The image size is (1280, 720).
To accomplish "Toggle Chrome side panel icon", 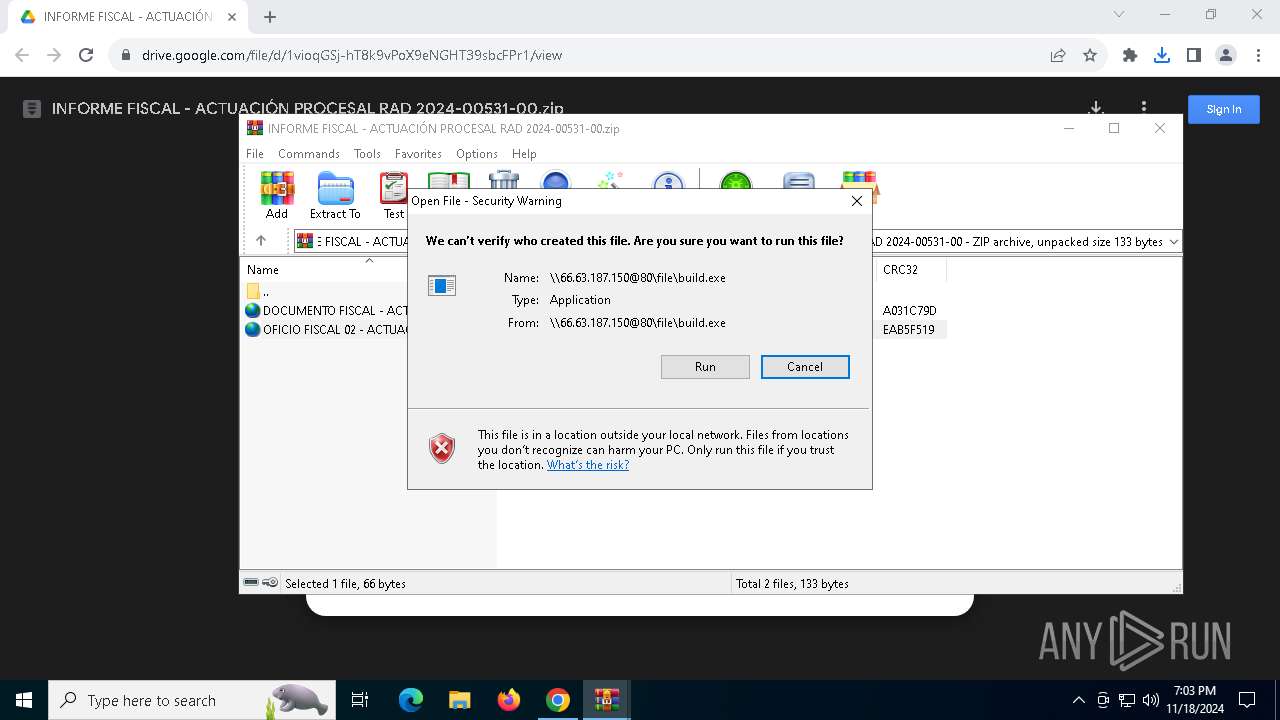I will [x=1194, y=55].
